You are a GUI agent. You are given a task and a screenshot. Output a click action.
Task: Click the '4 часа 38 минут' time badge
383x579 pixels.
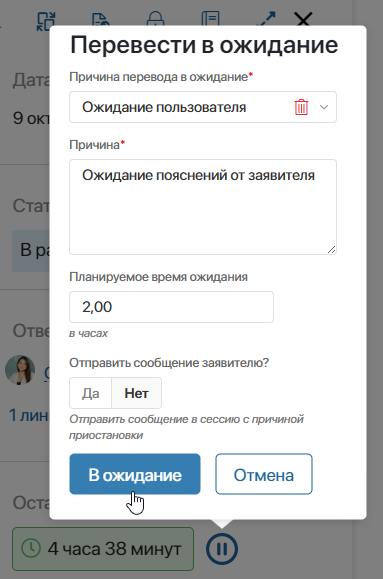coord(103,549)
